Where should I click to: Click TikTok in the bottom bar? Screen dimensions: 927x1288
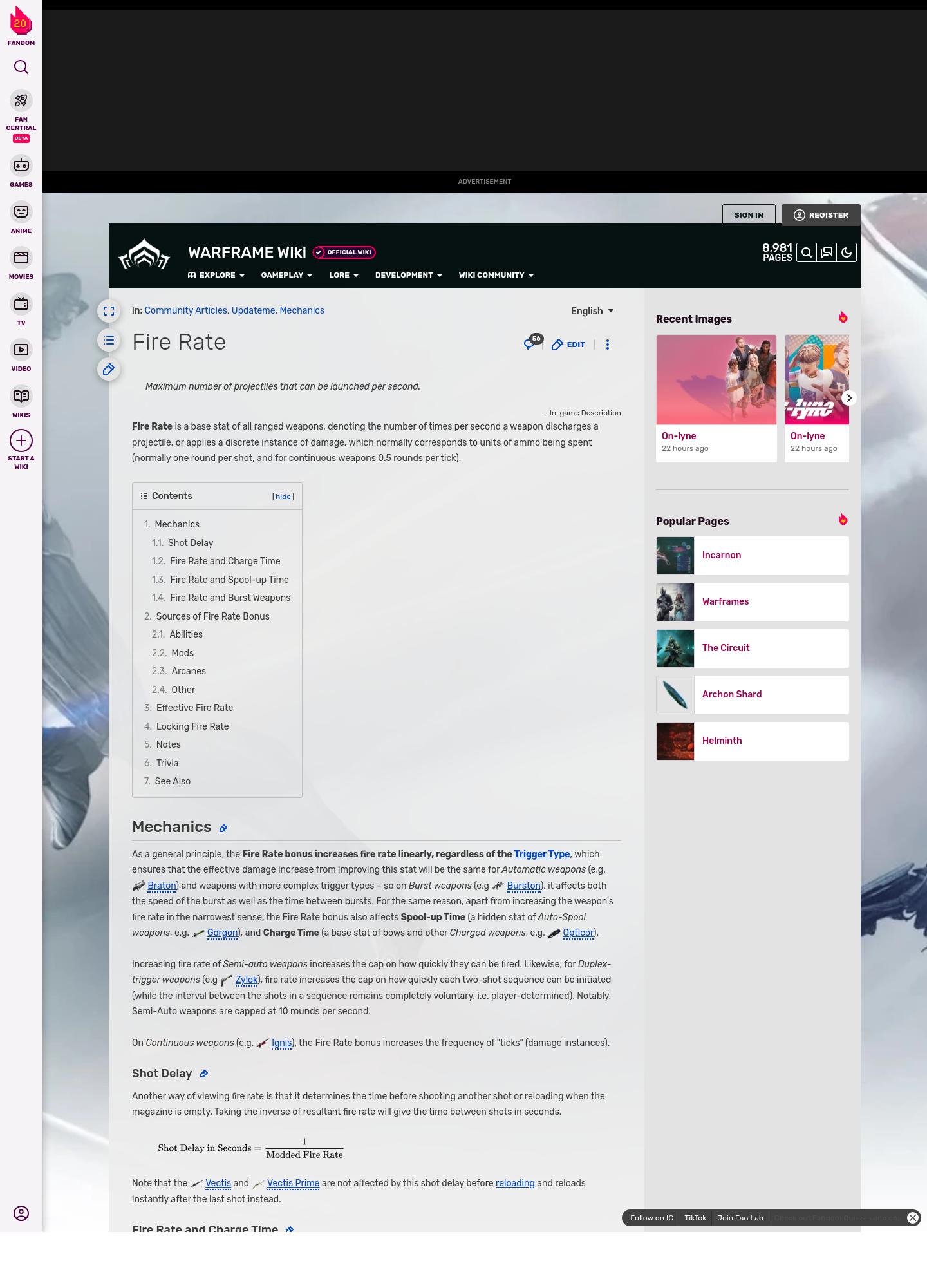coord(695,1218)
